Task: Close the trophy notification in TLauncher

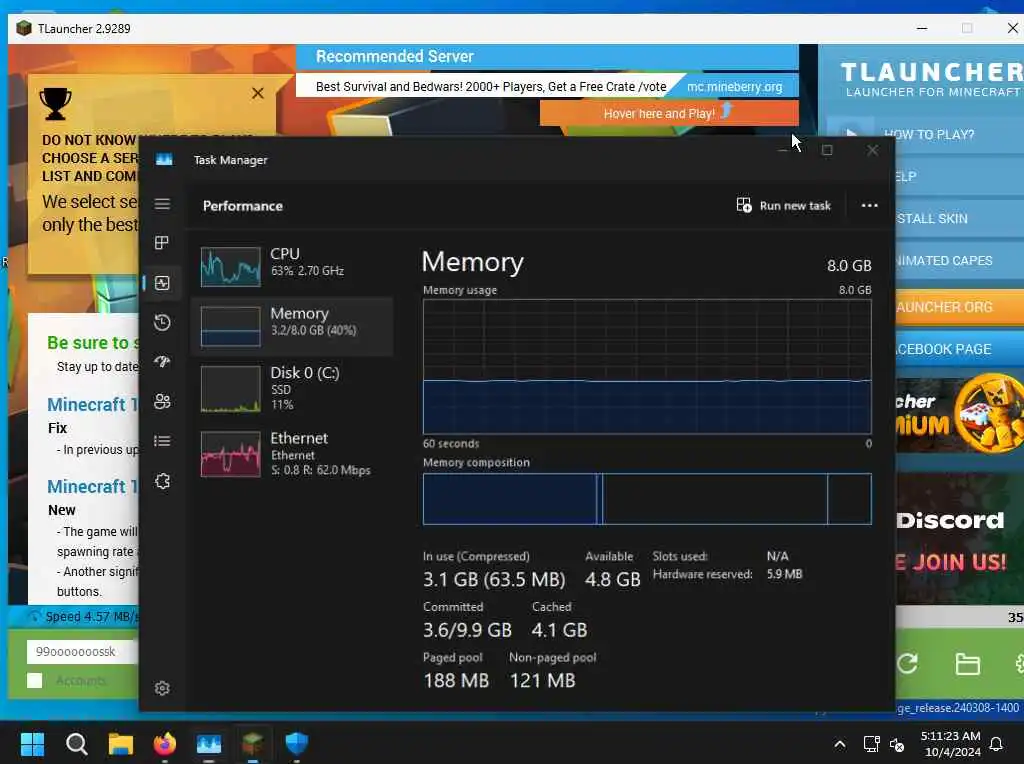Action: pyautogui.click(x=258, y=93)
